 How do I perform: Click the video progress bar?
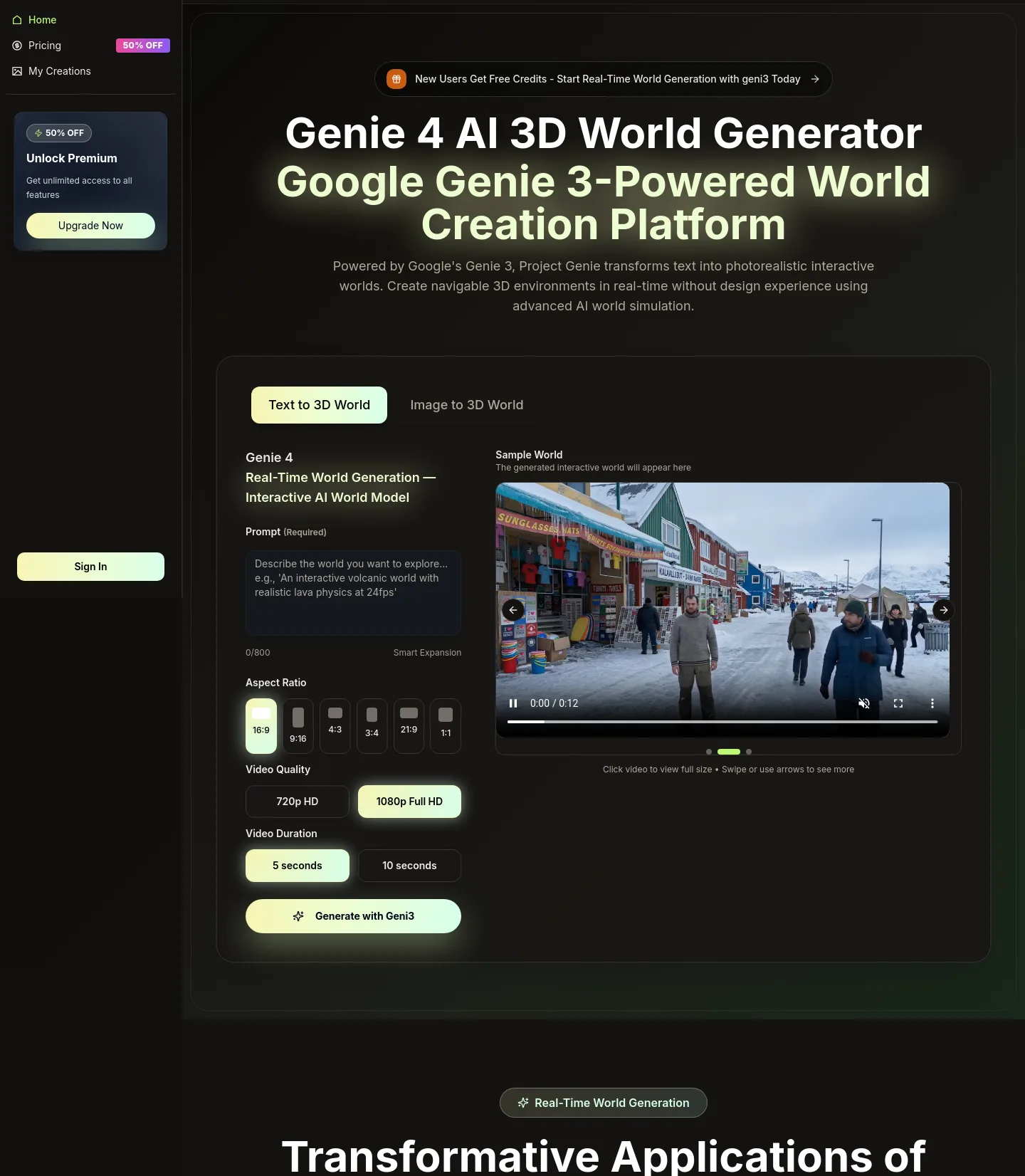tap(722, 722)
